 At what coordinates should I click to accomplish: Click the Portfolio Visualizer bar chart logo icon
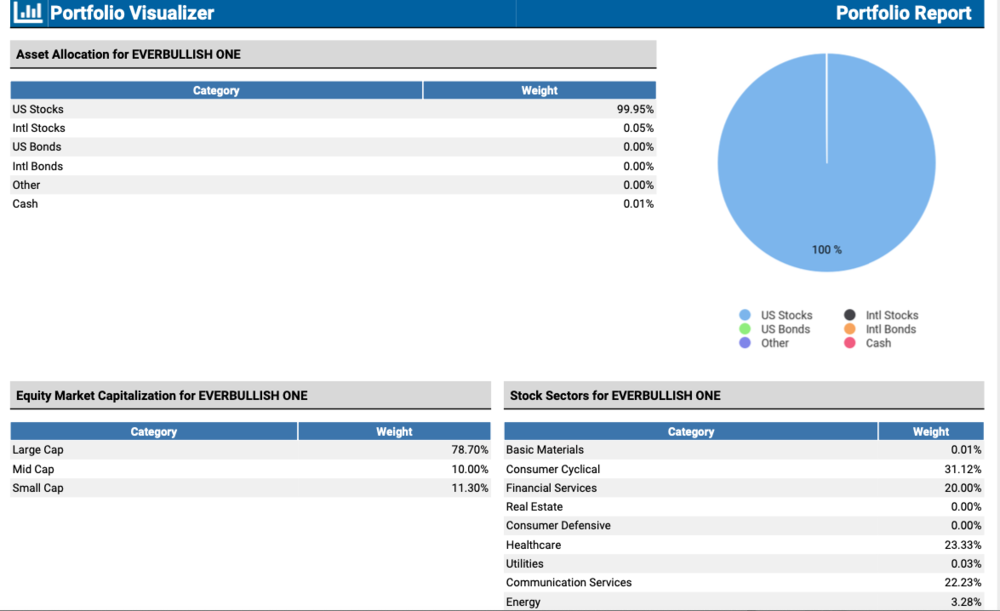tap(31, 13)
